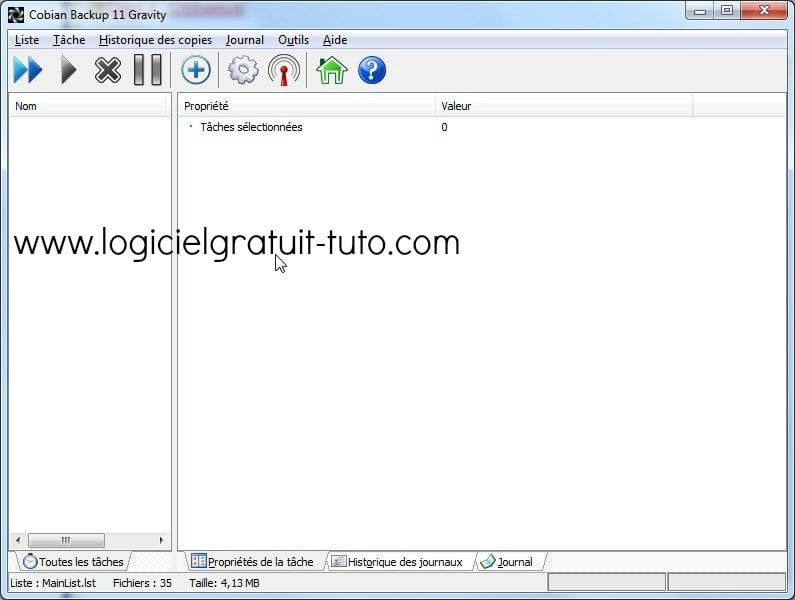The width and height of the screenshot is (795, 600).
Task: Select the Toutes les tâches tab
Action: point(74,562)
